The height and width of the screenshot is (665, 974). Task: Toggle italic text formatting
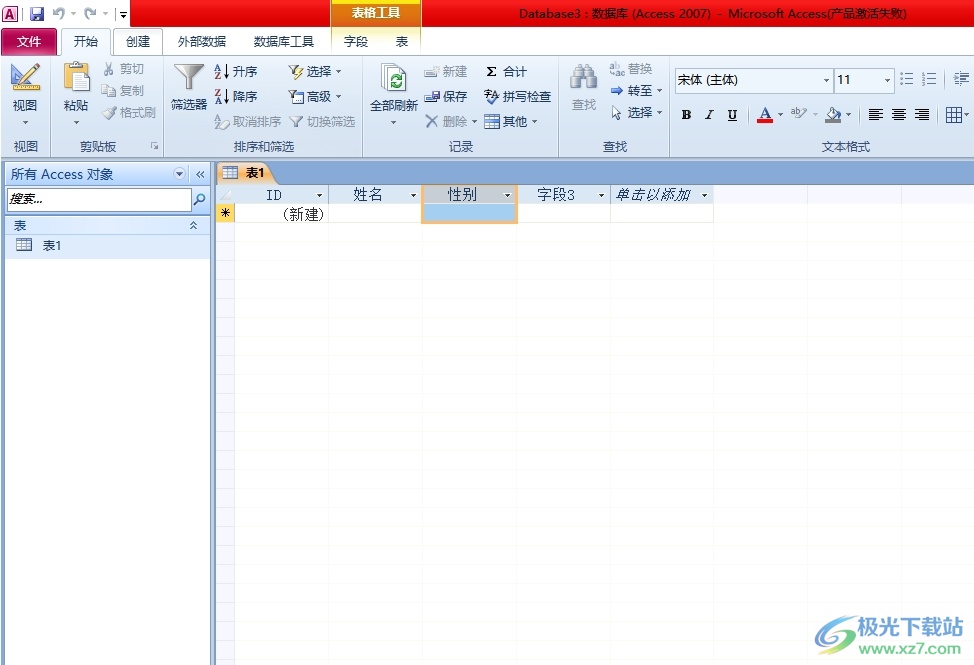tap(709, 115)
